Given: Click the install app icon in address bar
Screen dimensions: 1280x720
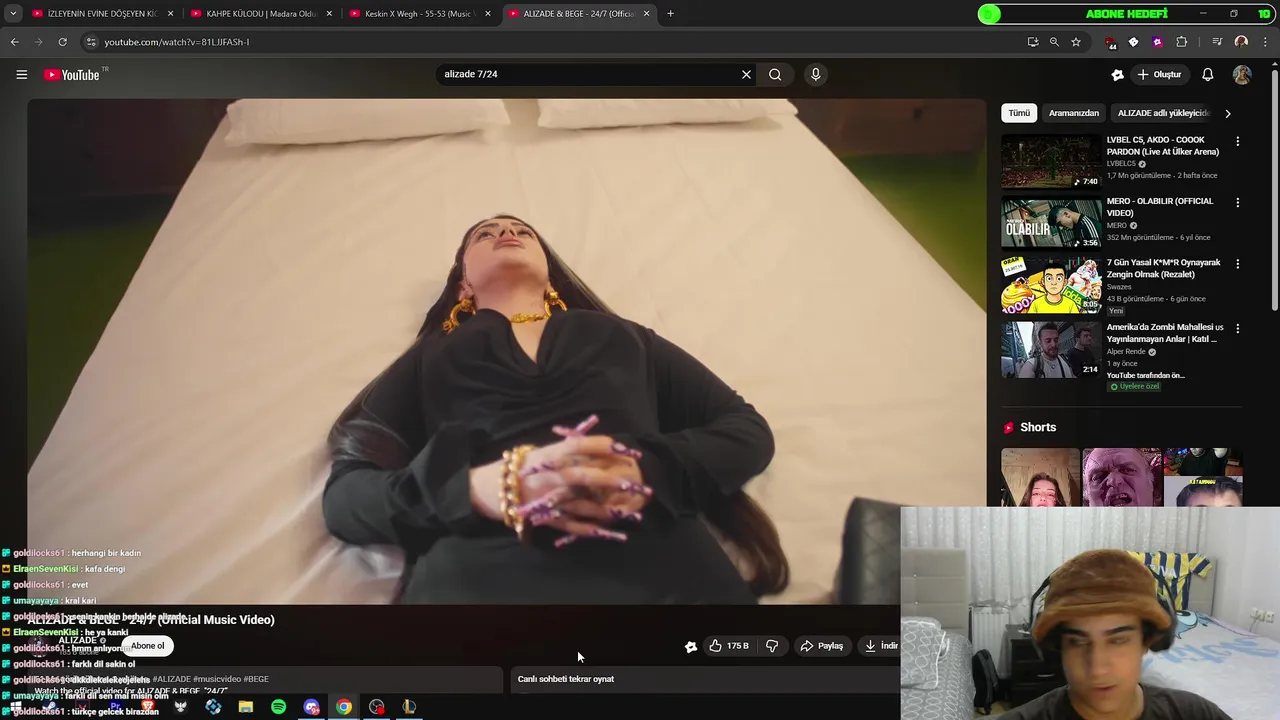Looking at the screenshot, I should tap(1033, 42).
